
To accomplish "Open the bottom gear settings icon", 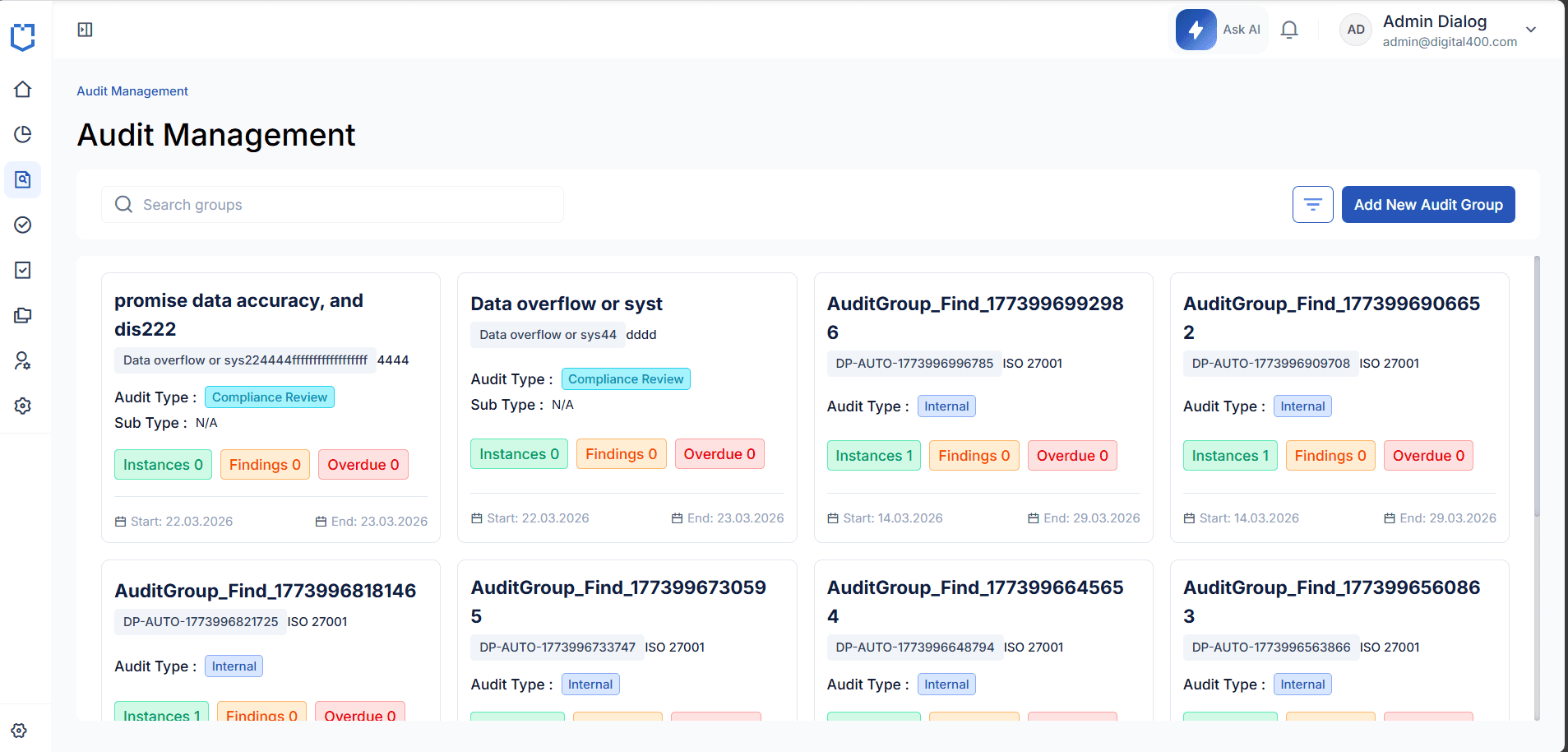I will pos(19,731).
